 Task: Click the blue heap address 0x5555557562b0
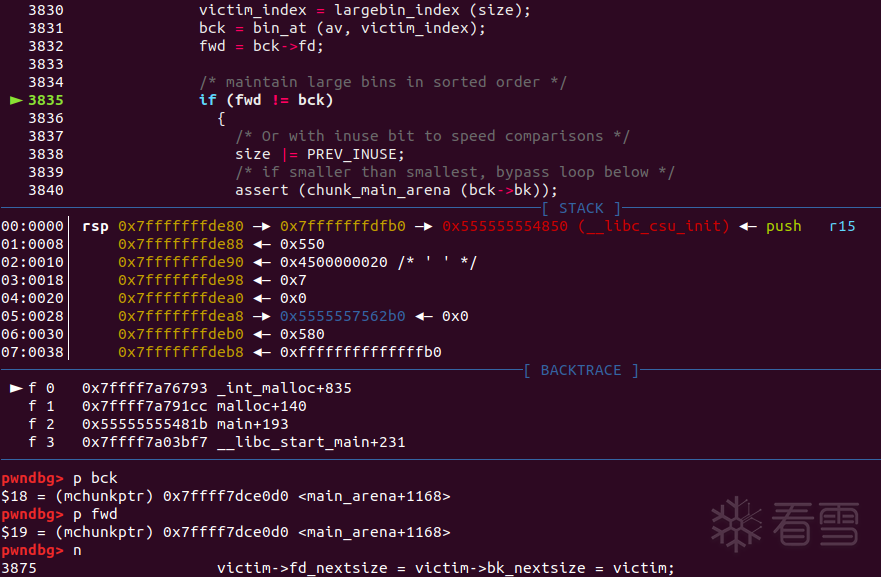click(x=343, y=316)
